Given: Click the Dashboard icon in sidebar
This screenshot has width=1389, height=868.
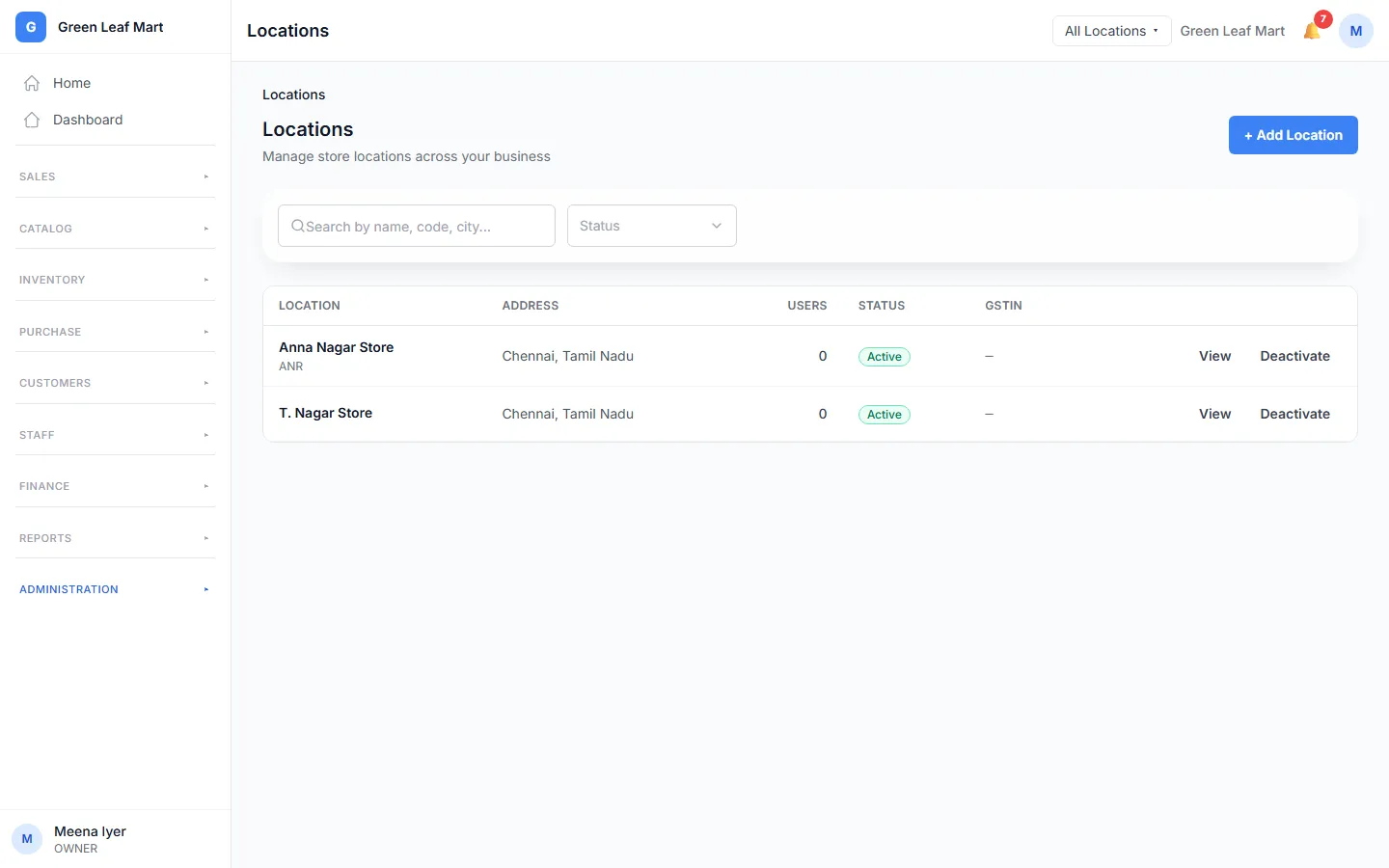Looking at the screenshot, I should pos(32,120).
